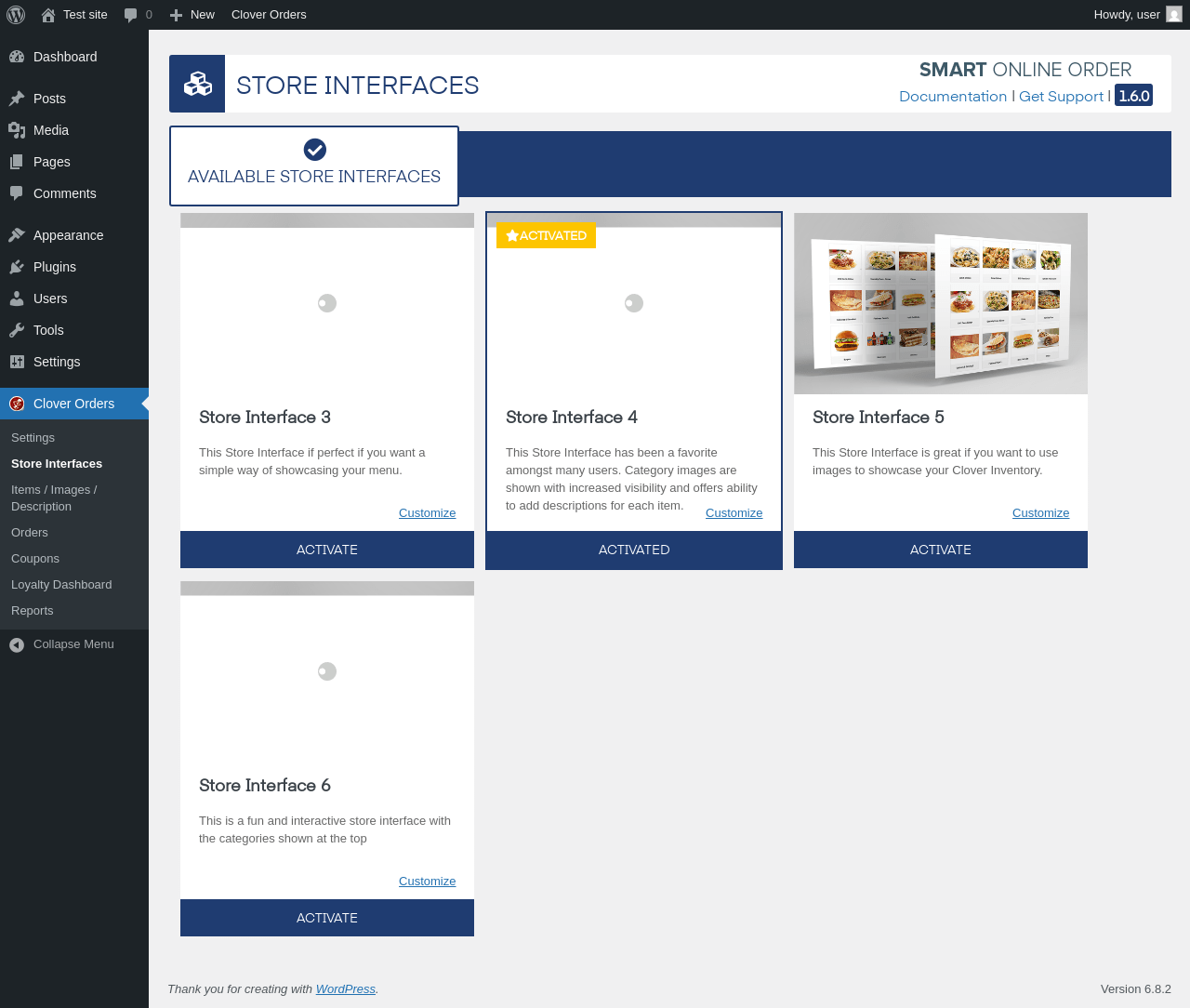Select Available Store Interfaces tab

point(314,166)
